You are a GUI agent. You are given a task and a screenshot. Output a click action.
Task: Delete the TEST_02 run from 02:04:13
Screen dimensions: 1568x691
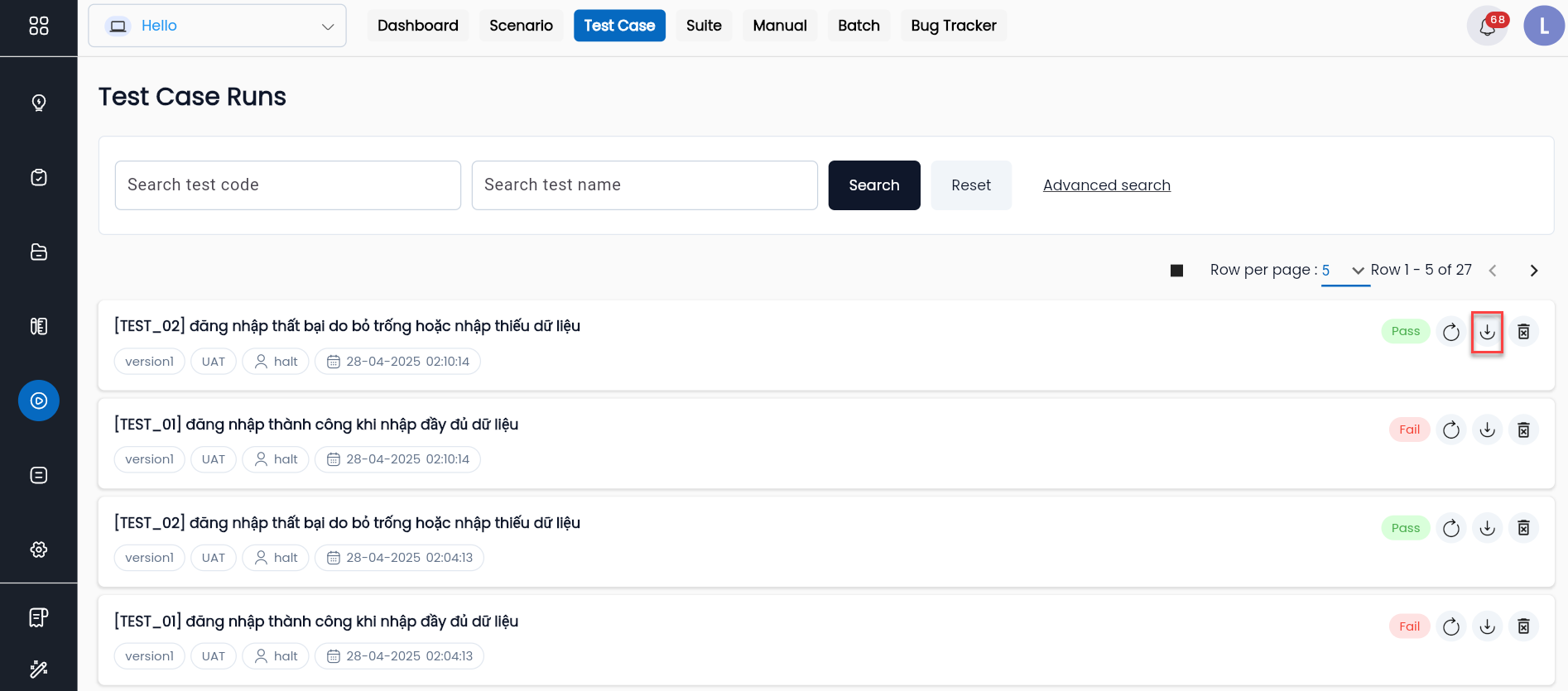pos(1523,528)
